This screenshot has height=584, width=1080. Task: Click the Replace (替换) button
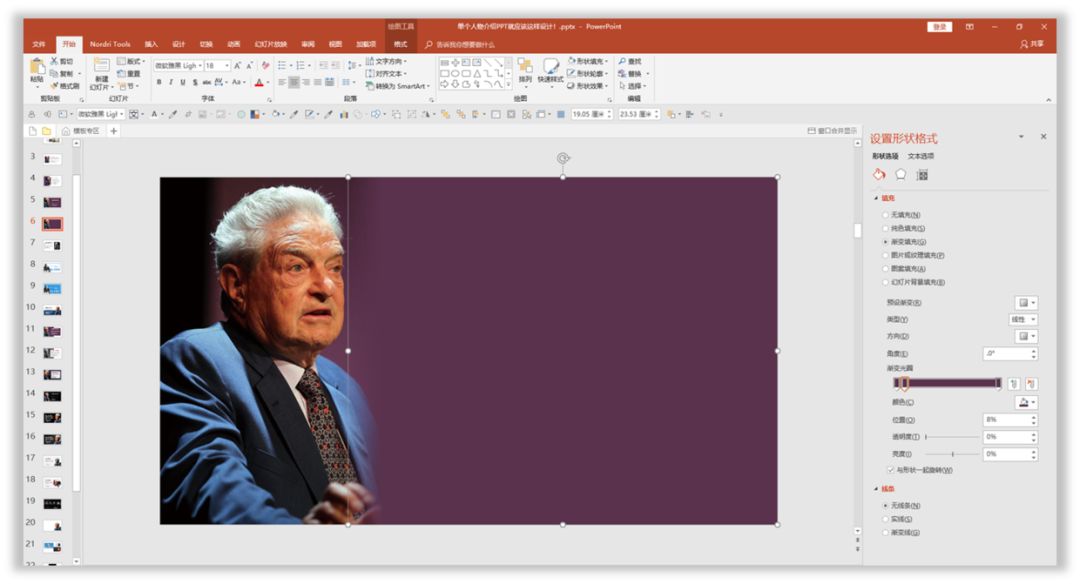(x=632, y=74)
